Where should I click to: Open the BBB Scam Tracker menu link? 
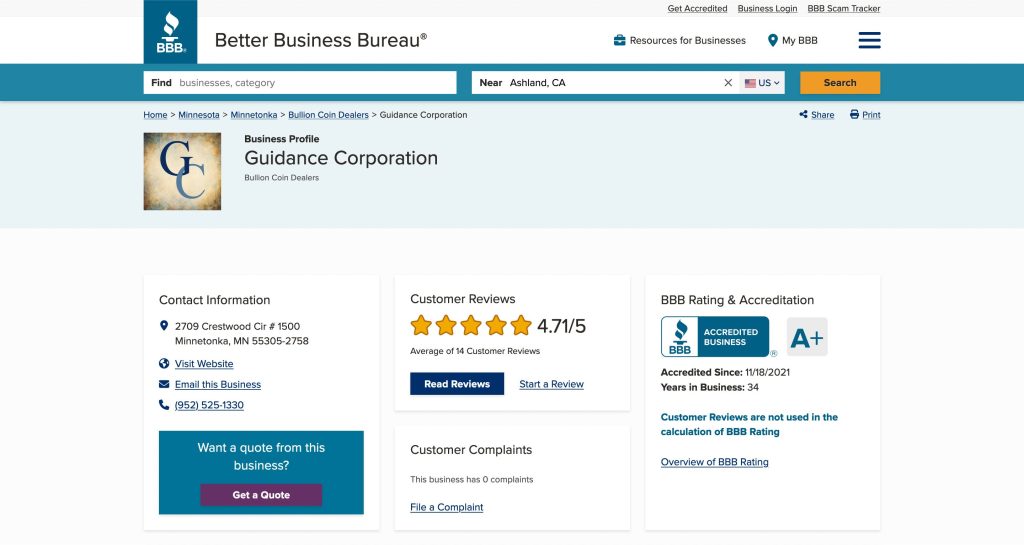point(844,9)
